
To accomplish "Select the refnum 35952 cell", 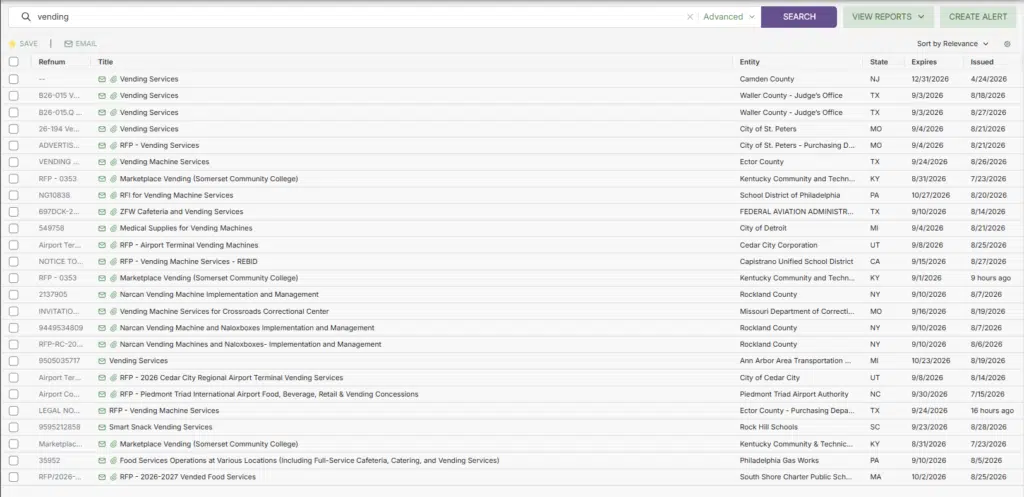I will coord(49,460).
